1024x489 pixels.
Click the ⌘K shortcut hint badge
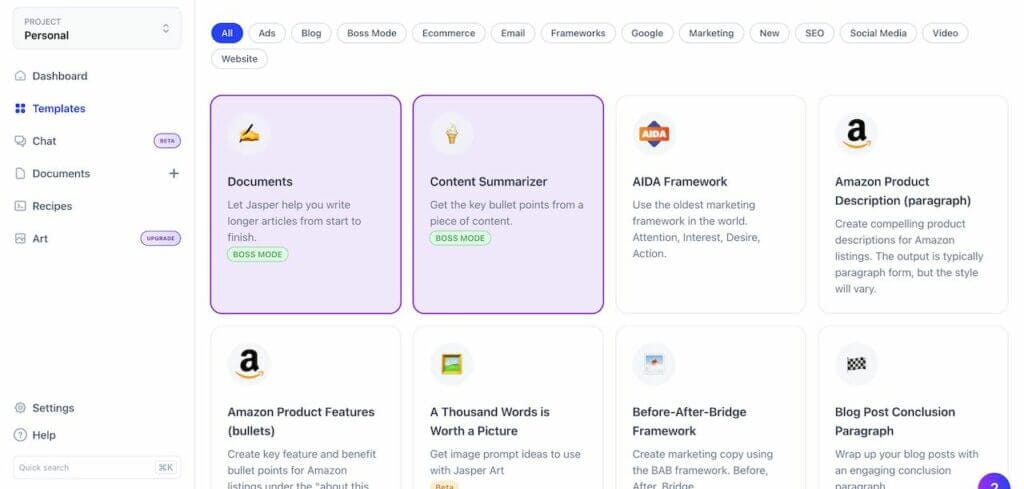(x=165, y=467)
